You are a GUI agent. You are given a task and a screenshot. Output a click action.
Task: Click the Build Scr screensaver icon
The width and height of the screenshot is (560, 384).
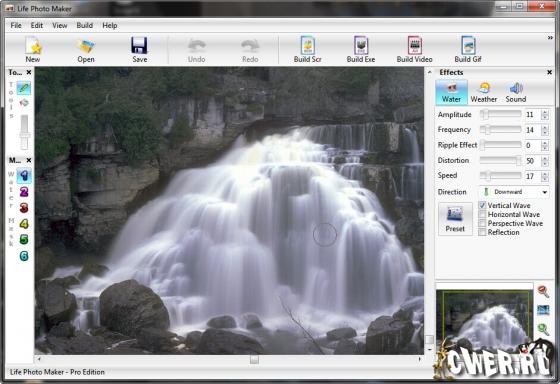[308, 49]
